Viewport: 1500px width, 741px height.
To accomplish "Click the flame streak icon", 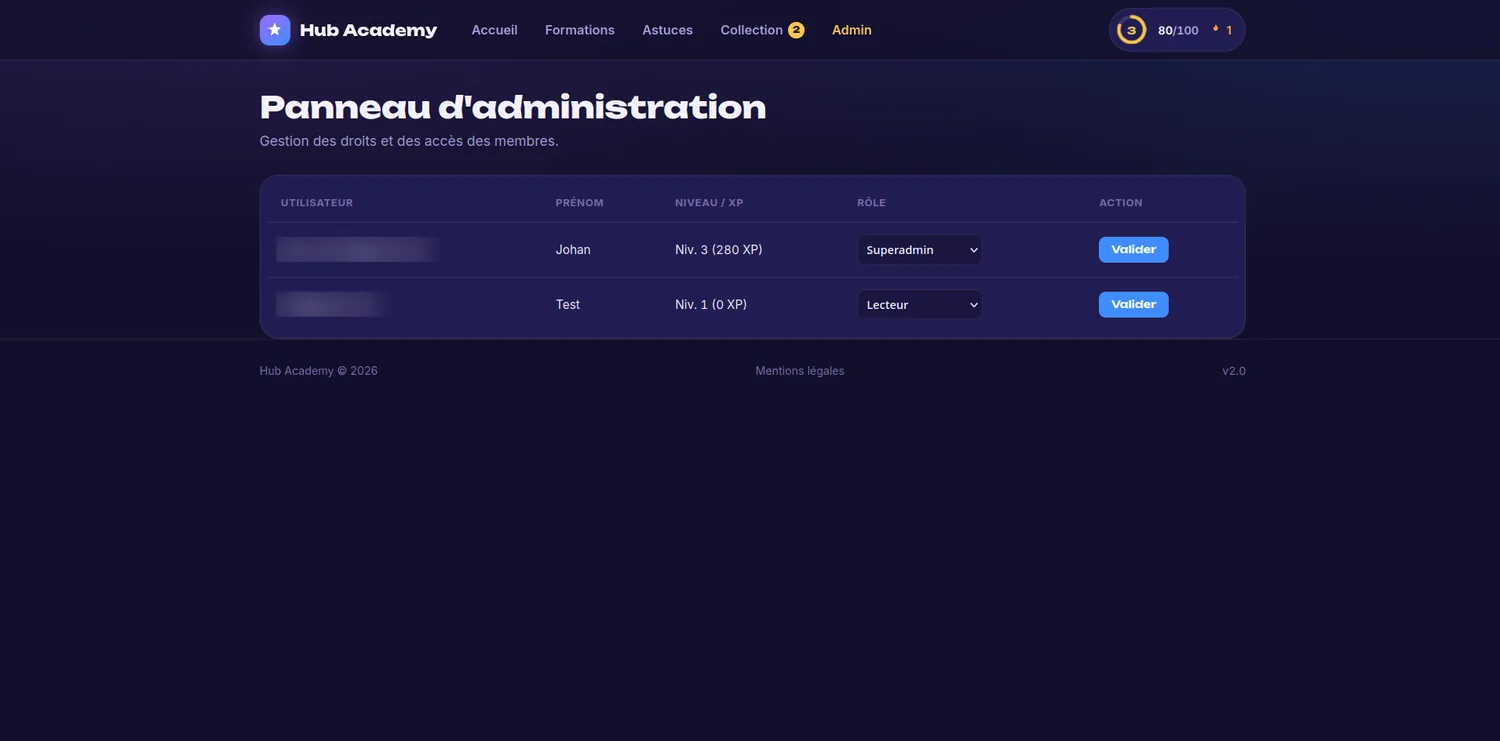I will (1216, 30).
